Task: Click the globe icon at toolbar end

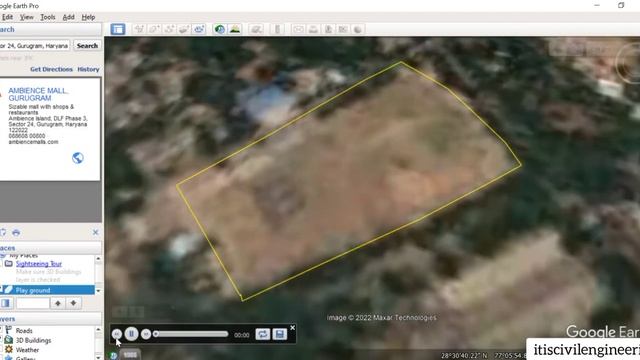Action: click(x=358, y=29)
